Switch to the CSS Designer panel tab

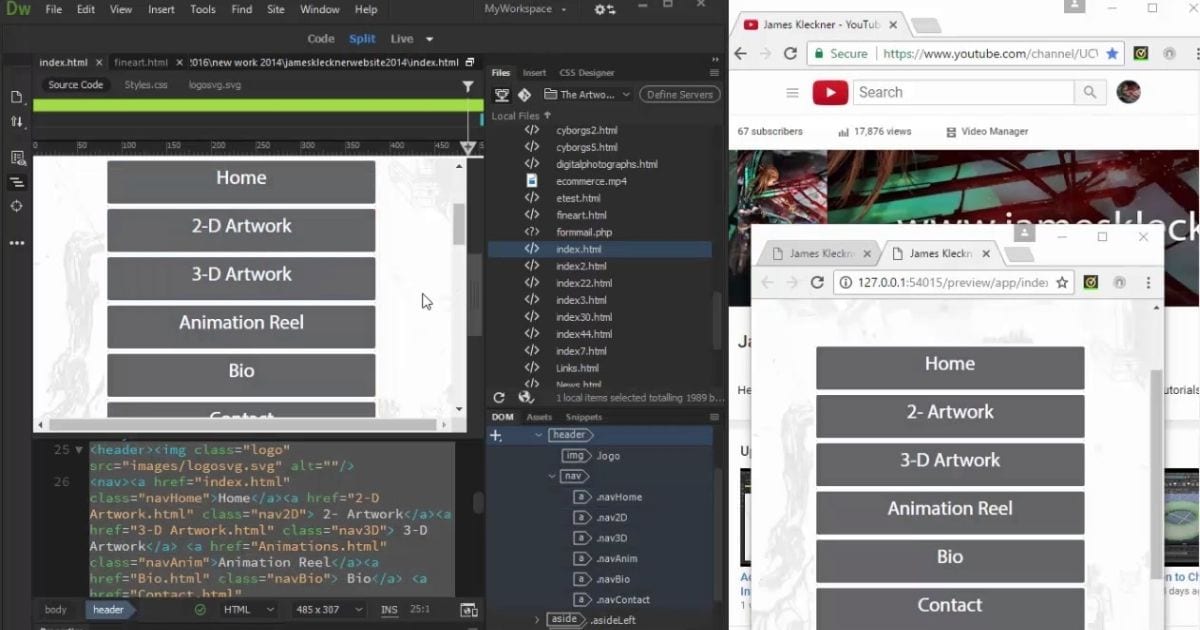(587, 73)
